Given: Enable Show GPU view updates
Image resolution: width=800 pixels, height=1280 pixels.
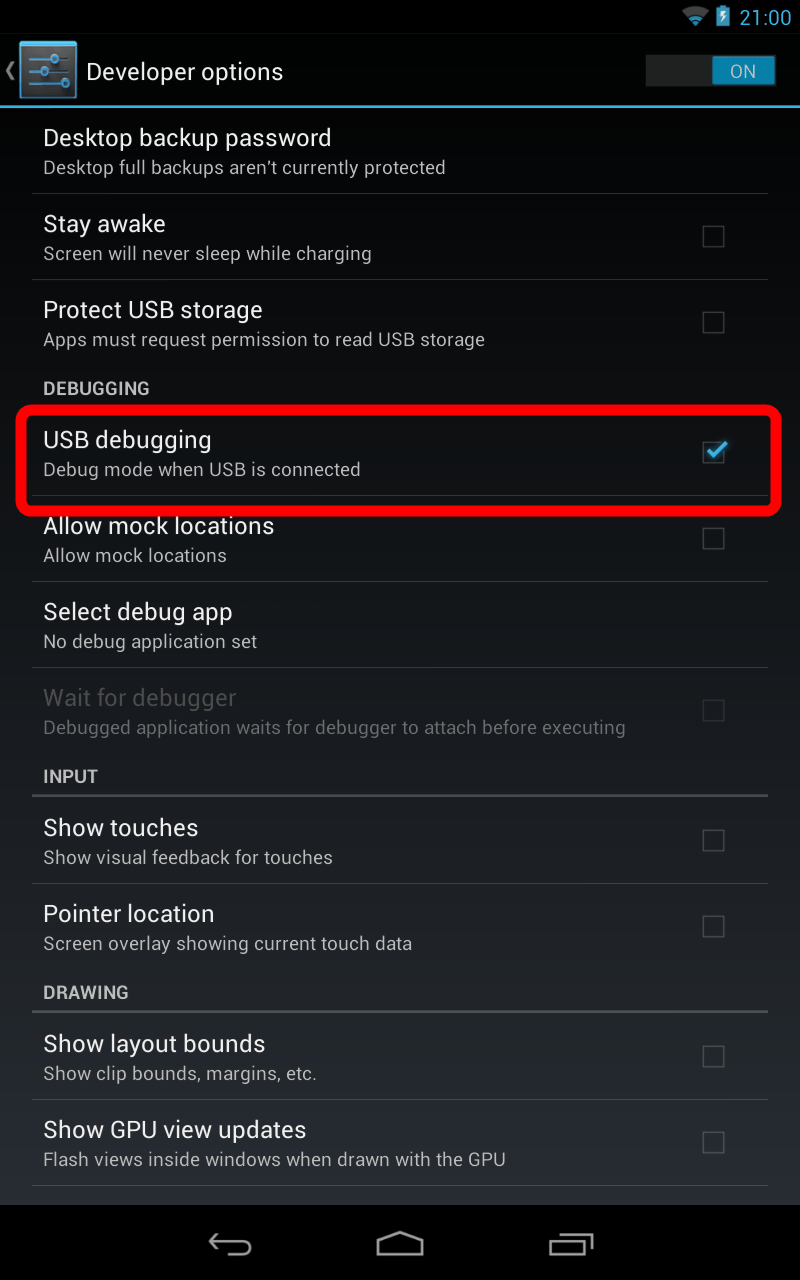Looking at the screenshot, I should pyautogui.click(x=713, y=1143).
